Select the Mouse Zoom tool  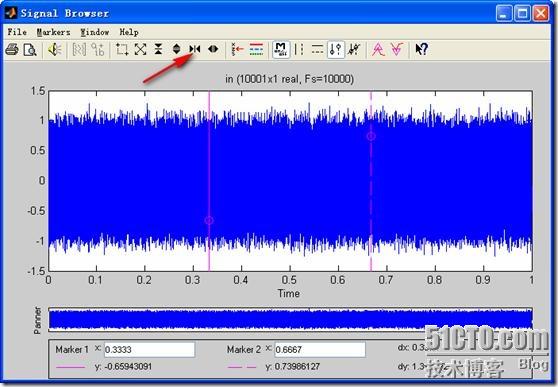tap(122, 49)
